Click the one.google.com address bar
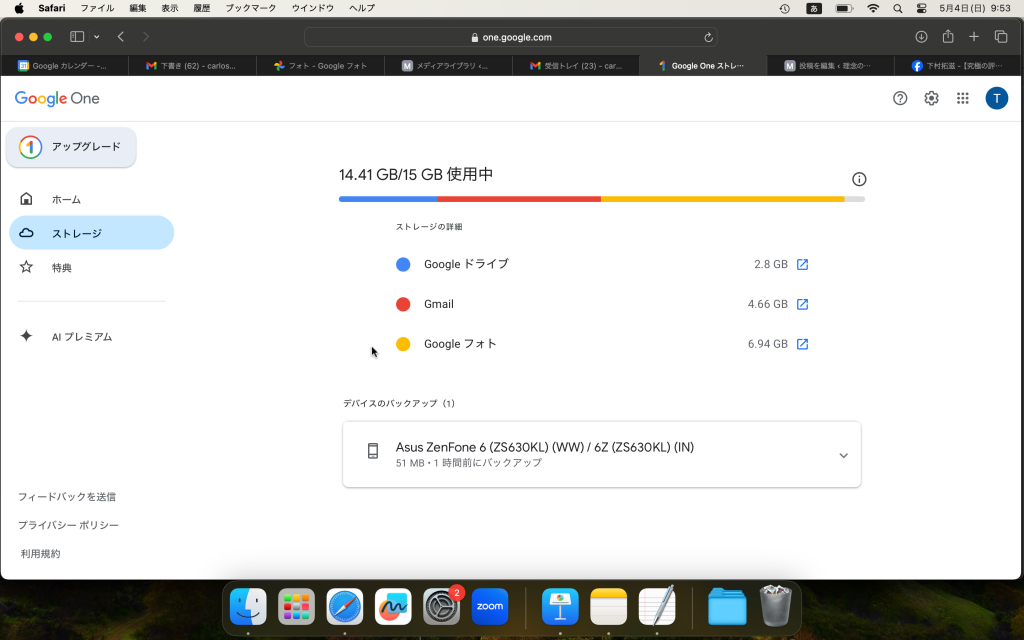 [x=511, y=37]
